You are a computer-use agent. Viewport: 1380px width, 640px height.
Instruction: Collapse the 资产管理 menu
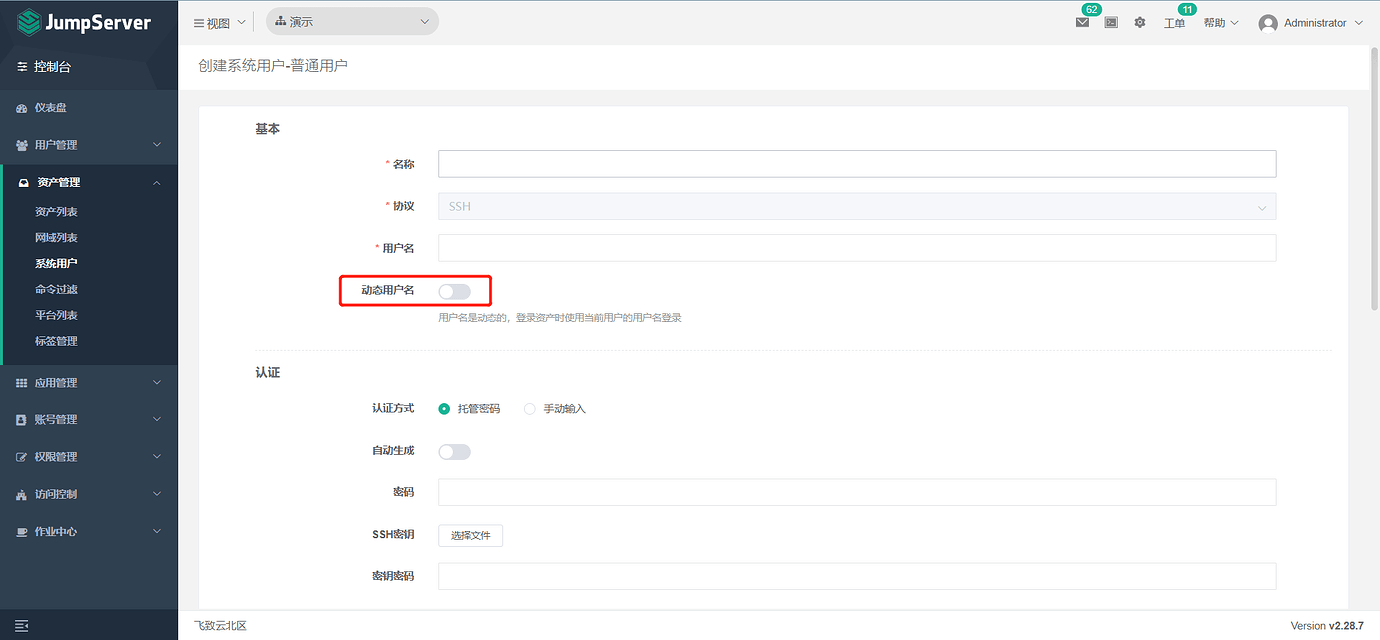(x=89, y=183)
